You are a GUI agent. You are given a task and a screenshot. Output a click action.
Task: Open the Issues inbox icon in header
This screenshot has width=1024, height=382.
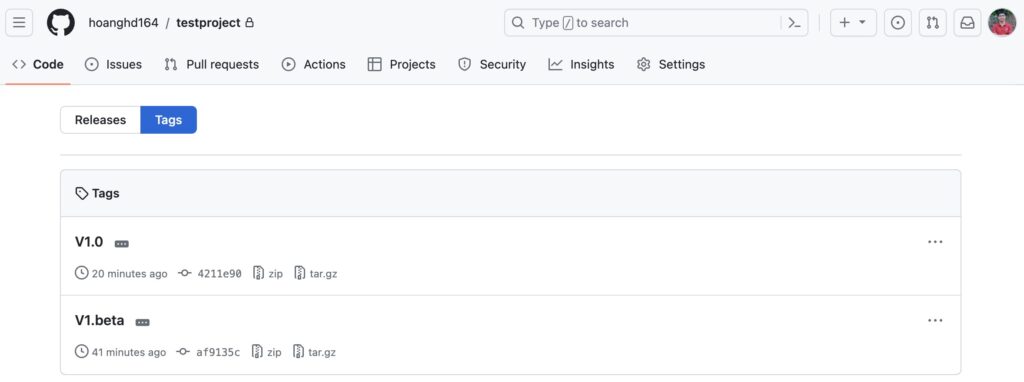point(898,23)
